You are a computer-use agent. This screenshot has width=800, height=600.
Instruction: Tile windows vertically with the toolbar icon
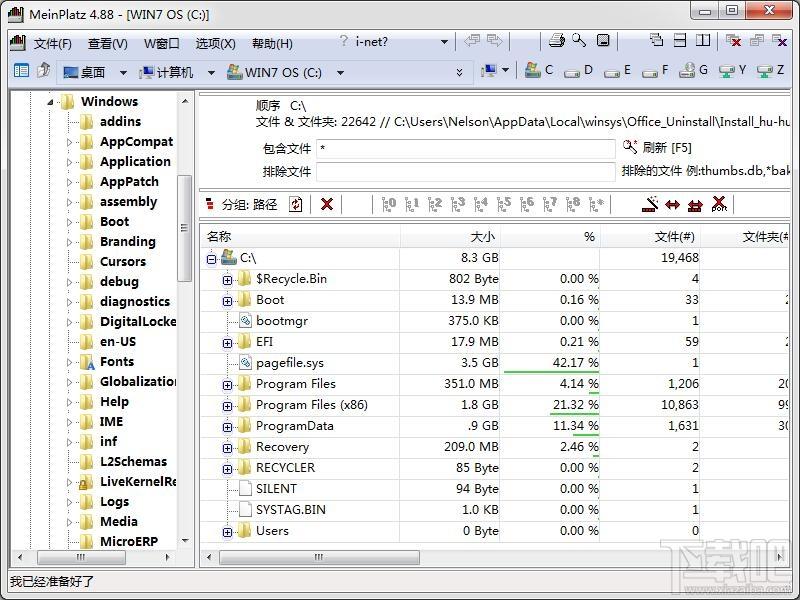703,40
